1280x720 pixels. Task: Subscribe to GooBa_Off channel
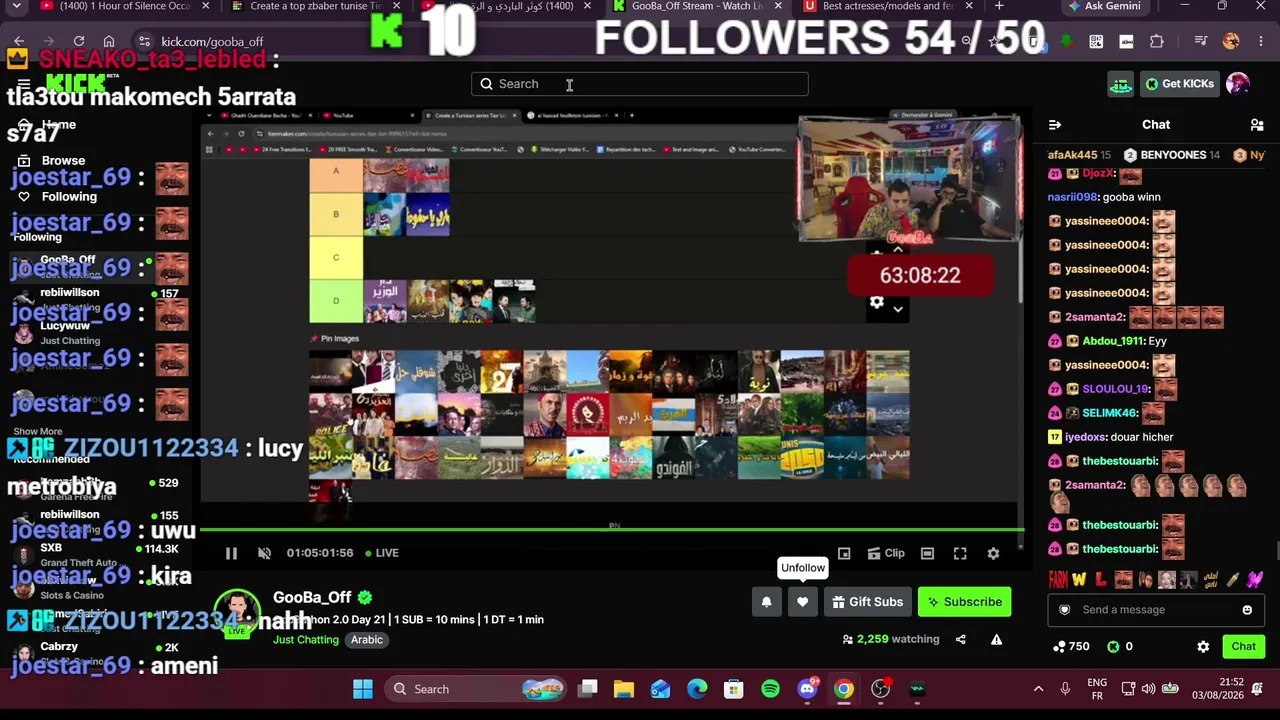[965, 602]
